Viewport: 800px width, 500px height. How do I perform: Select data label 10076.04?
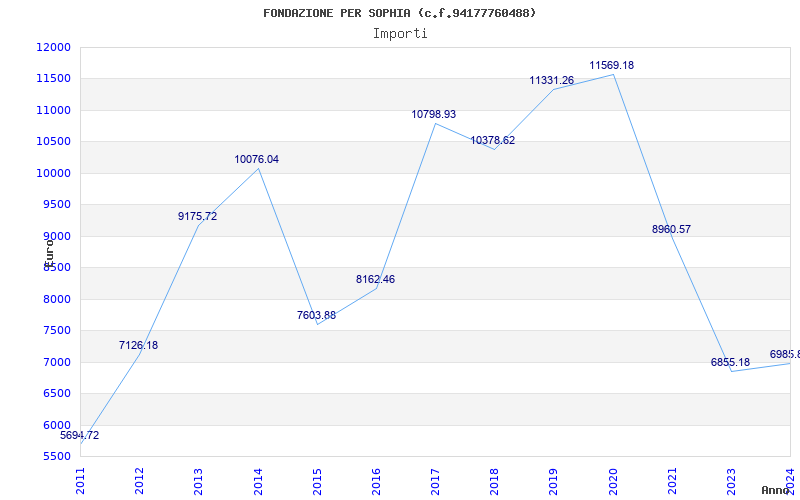tap(257, 159)
